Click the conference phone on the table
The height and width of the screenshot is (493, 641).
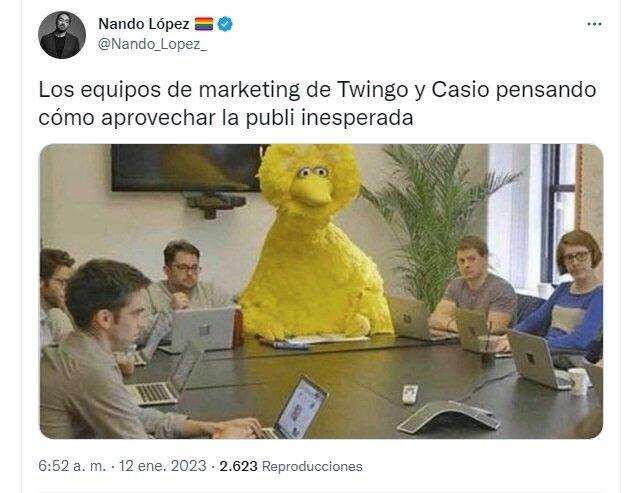tap(448, 416)
